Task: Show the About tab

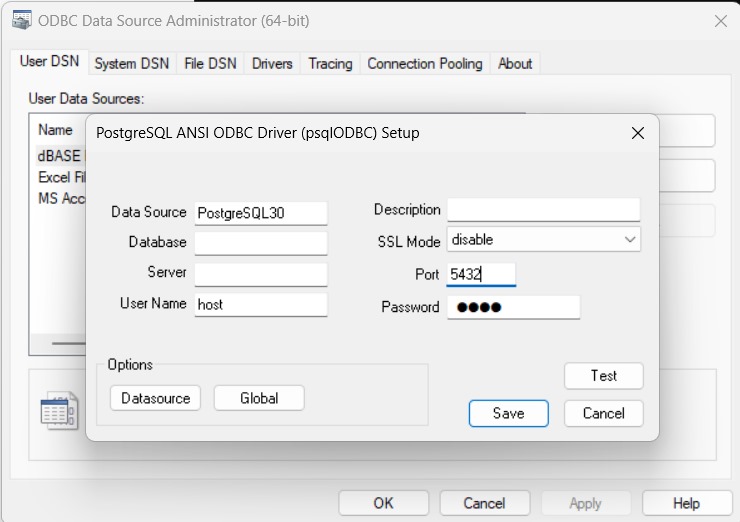Action: [x=515, y=63]
